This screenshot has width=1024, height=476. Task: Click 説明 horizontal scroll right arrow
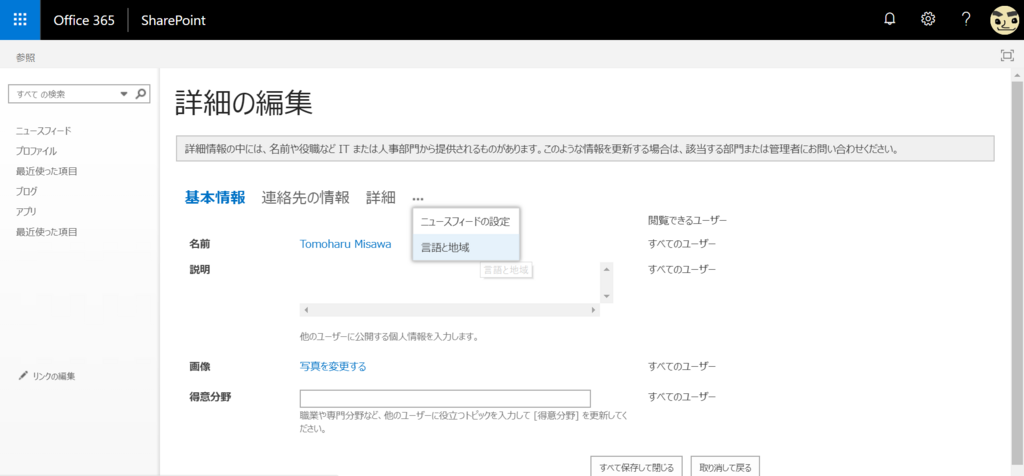coord(594,310)
